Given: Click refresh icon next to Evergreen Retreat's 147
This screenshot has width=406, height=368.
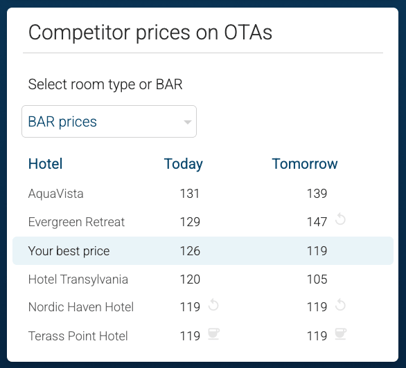Looking at the screenshot, I should pyautogui.click(x=340, y=219).
